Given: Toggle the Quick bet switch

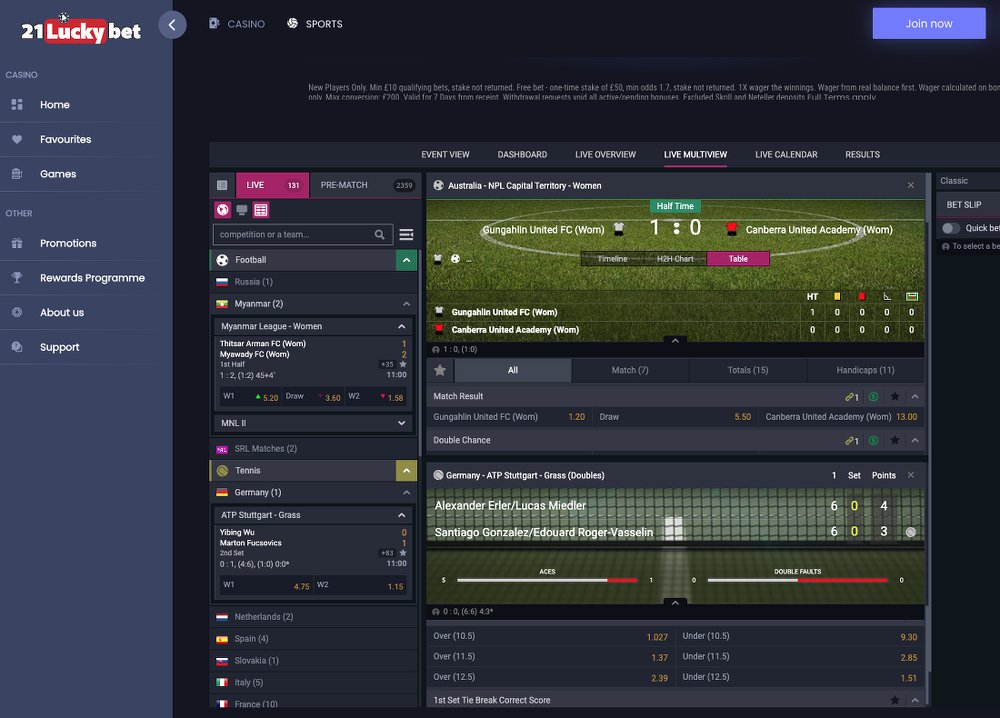Looking at the screenshot, I should (x=951, y=228).
